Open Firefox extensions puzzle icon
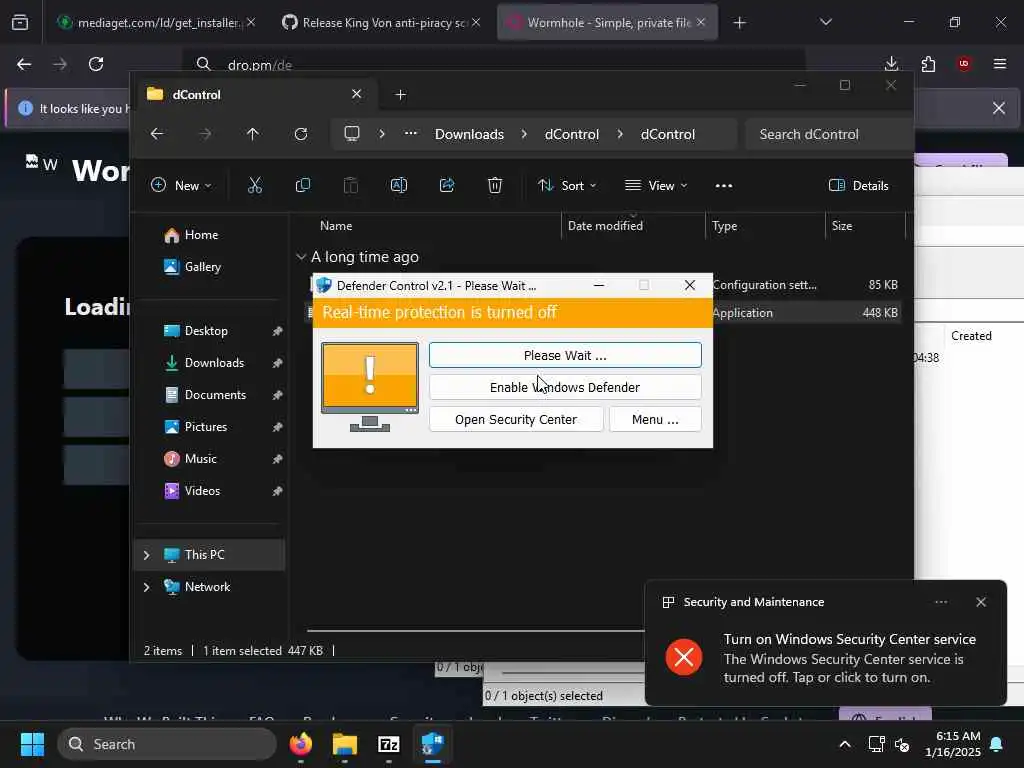The image size is (1024, 768). pos(928,64)
